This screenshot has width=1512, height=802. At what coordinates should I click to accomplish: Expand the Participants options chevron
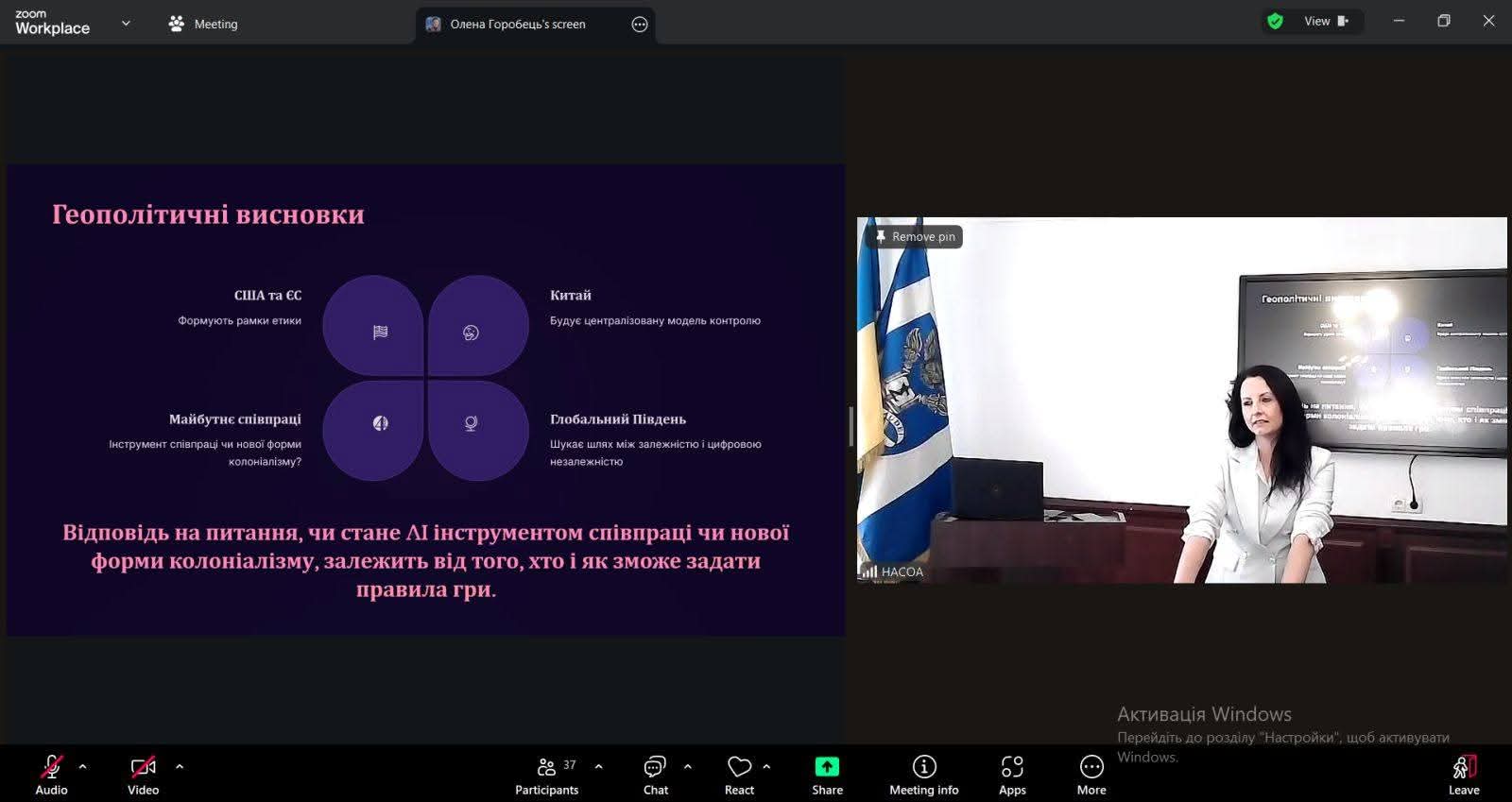click(598, 766)
